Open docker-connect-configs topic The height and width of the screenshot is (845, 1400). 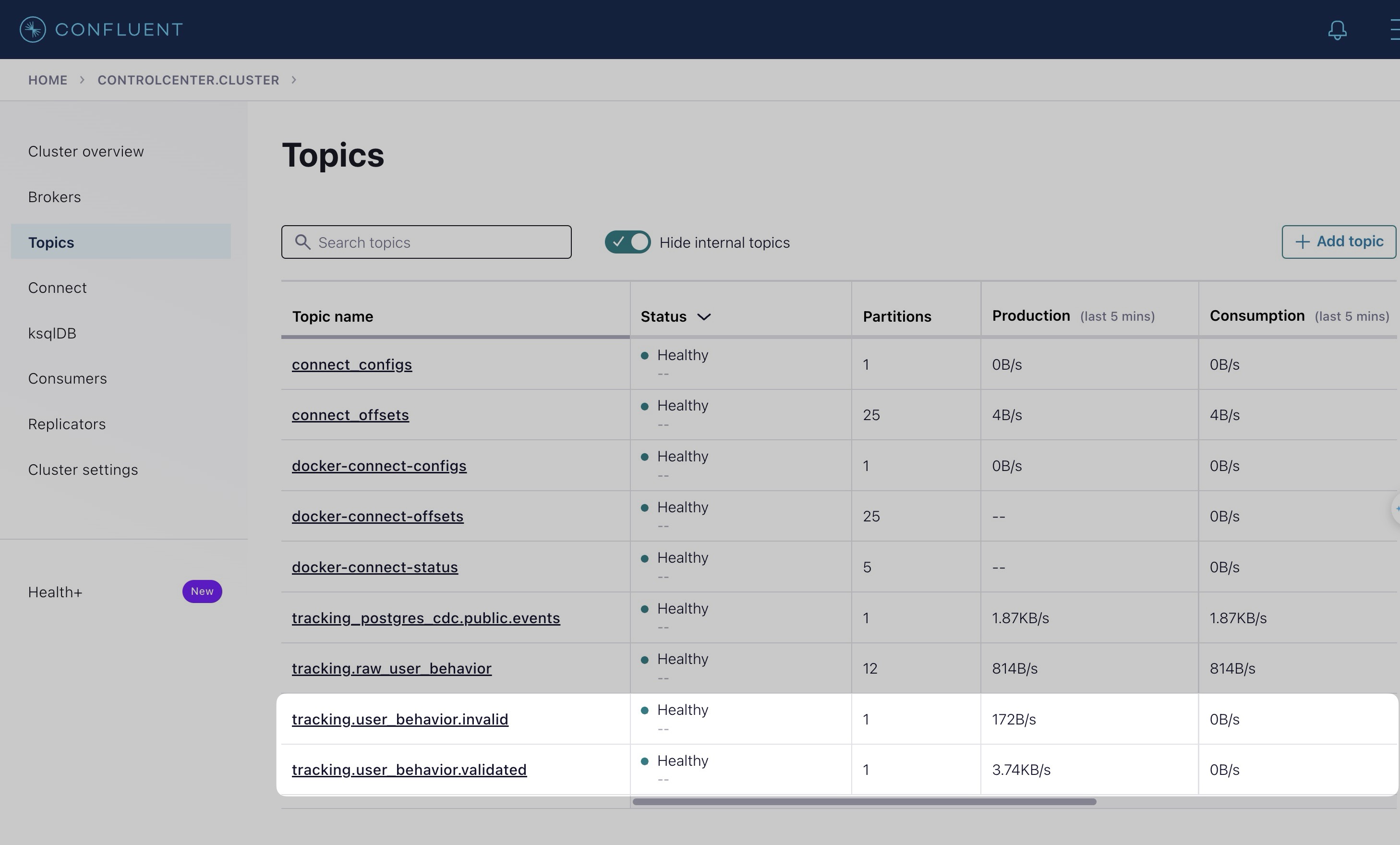[x=379, y=466]
